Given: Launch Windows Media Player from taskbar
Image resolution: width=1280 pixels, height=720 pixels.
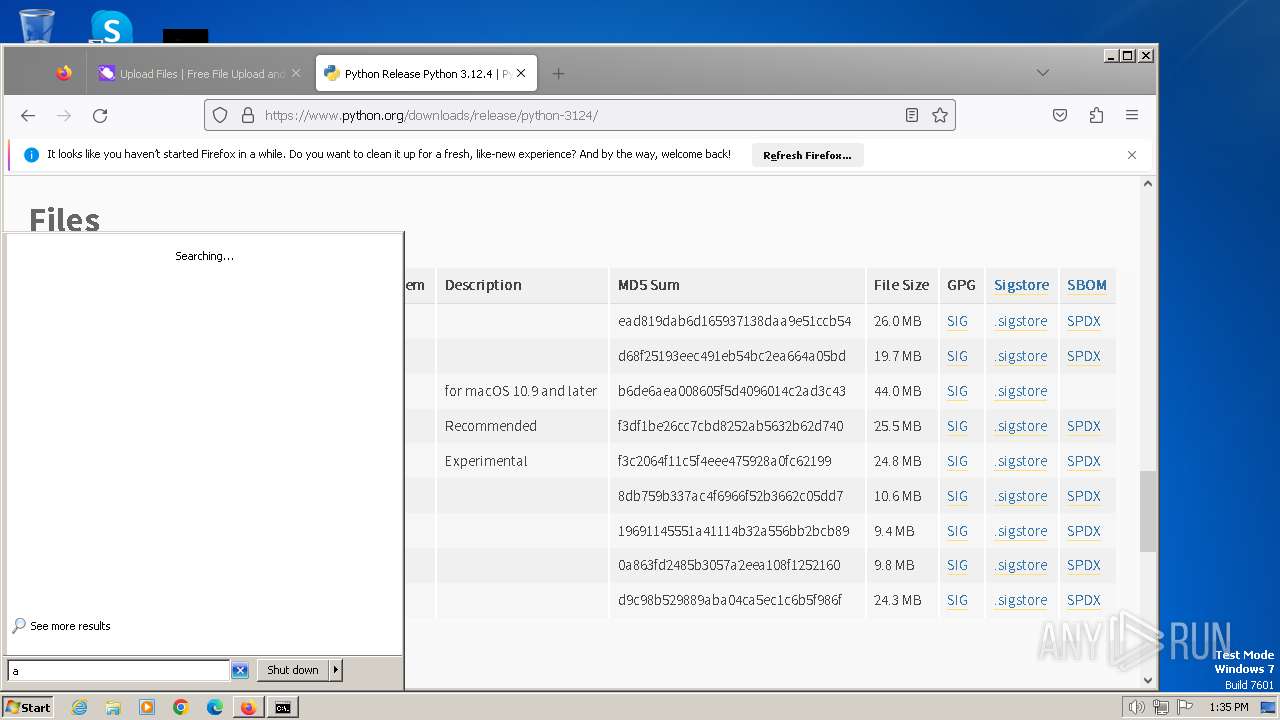Looking at the screenshot, I should [x=147, y=707].
